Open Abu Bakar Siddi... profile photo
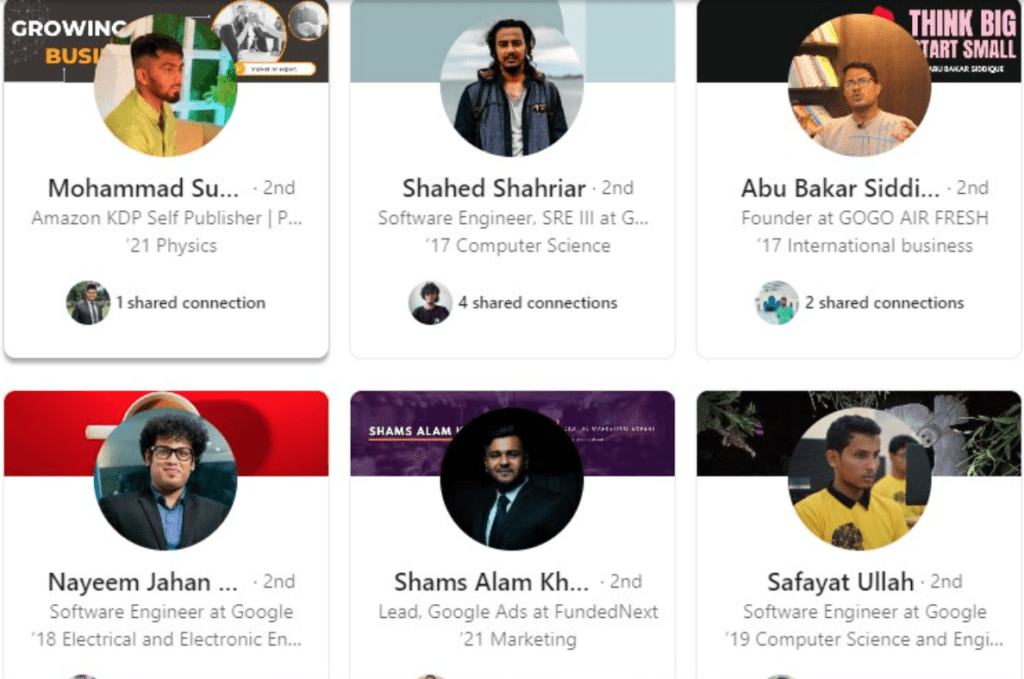Screen dimensions: 1024x679 point(859,86)
